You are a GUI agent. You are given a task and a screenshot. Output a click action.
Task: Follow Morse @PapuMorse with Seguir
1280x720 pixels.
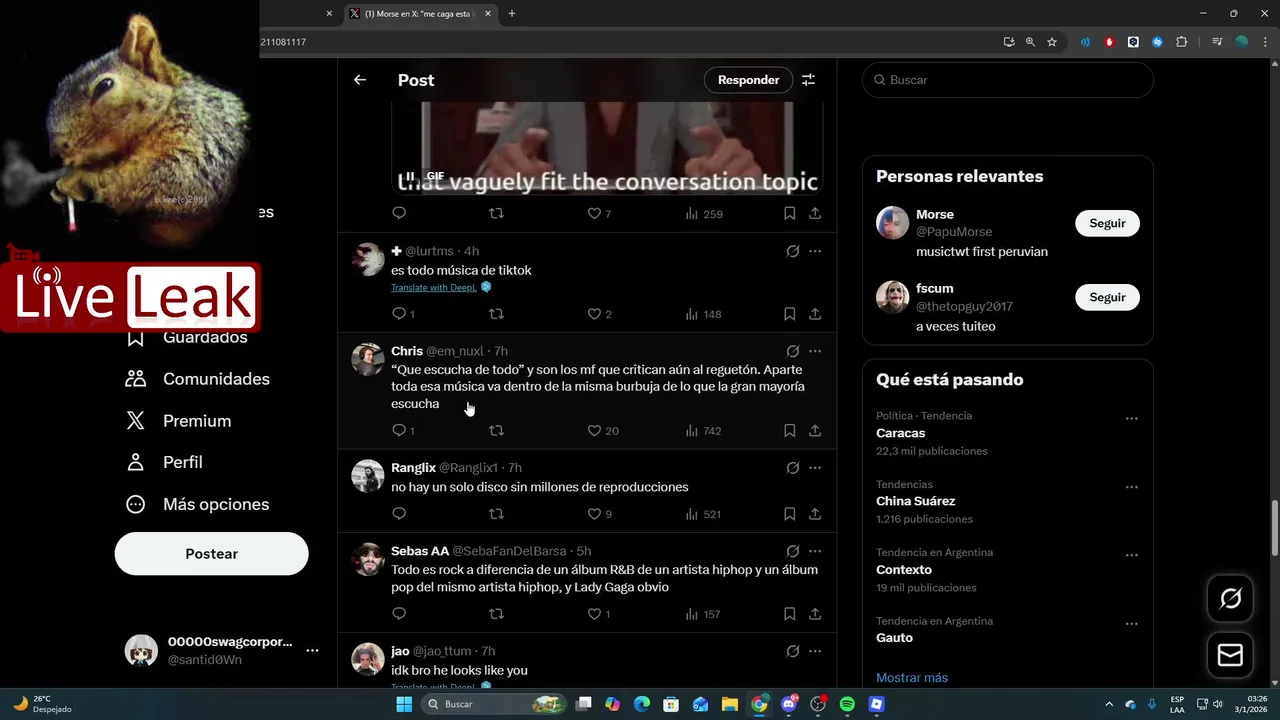click(1107, 223)
